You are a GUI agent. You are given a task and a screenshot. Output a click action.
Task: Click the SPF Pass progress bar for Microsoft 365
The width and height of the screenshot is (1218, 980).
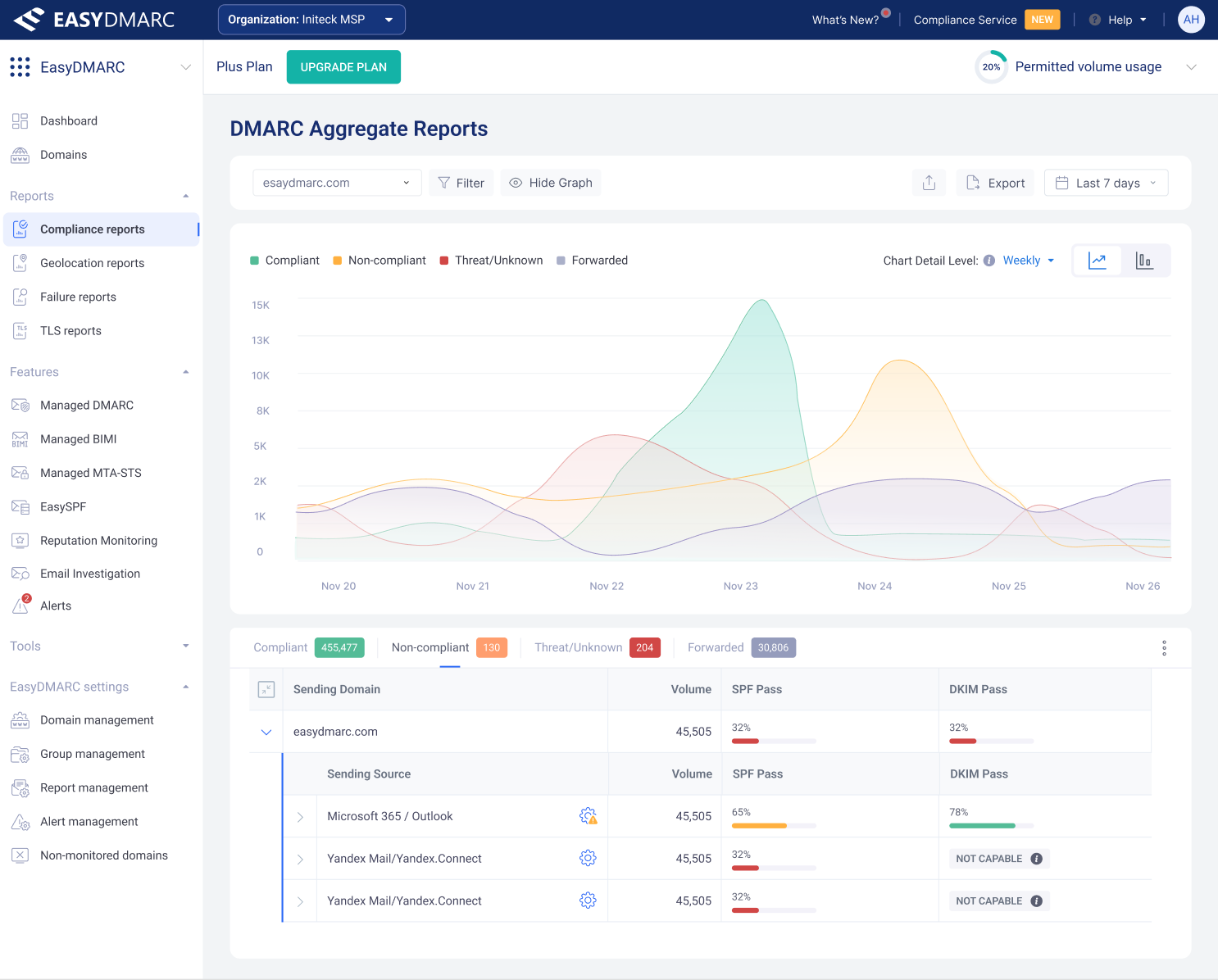pyautogui.click(x=774, y=826)
